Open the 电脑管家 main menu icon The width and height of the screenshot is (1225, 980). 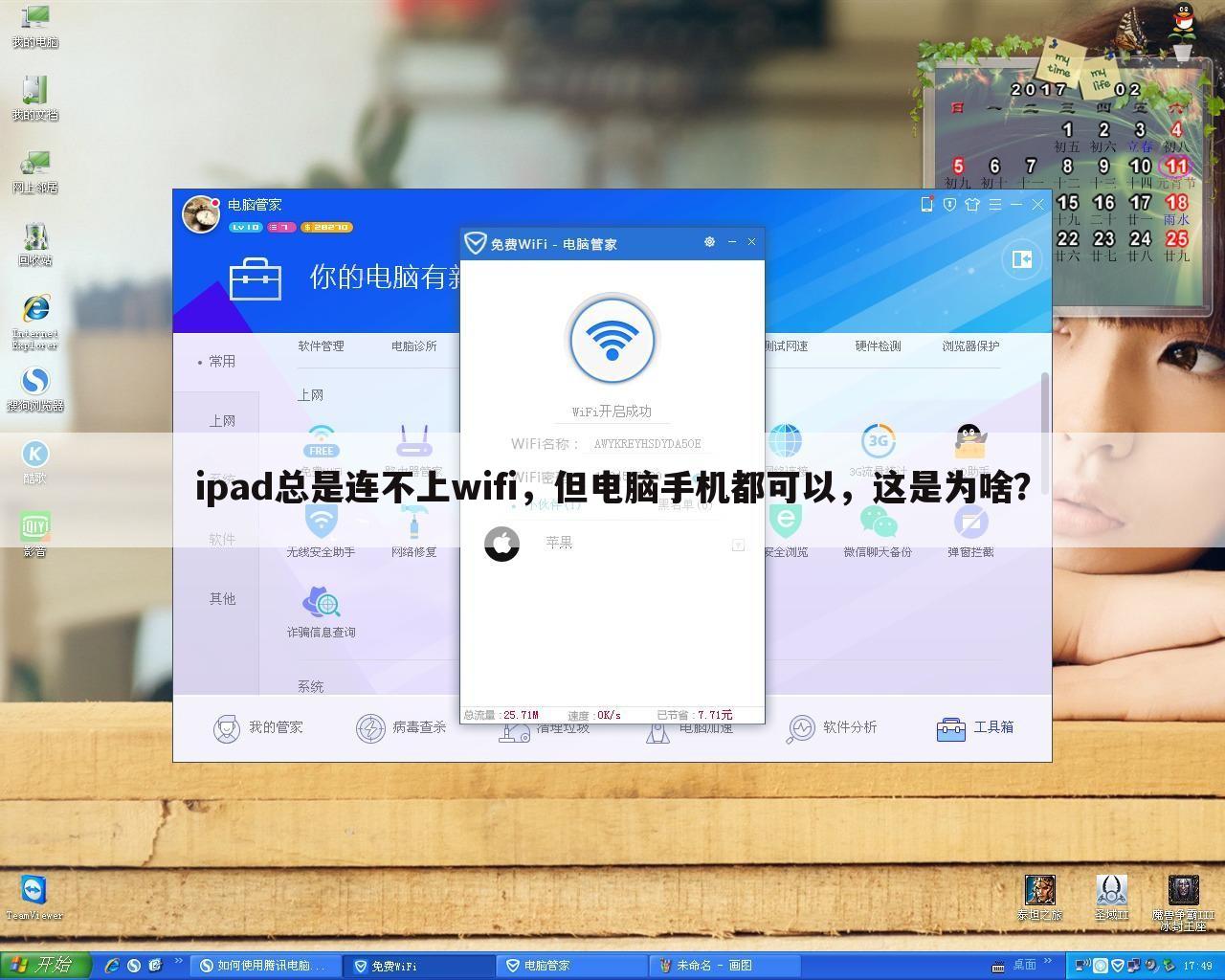pyautogui.click(x=994, y=204)
